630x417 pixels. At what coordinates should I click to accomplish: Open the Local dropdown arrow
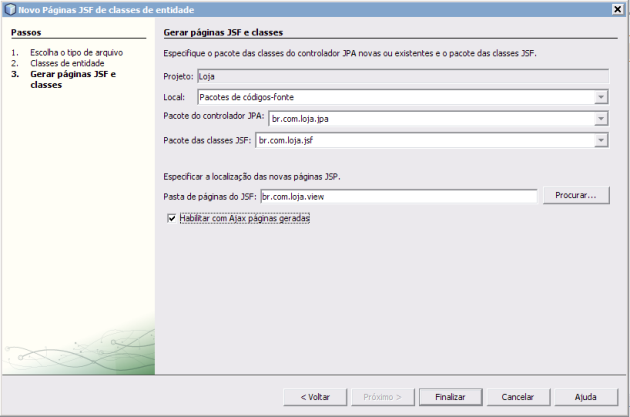[601, 97]
